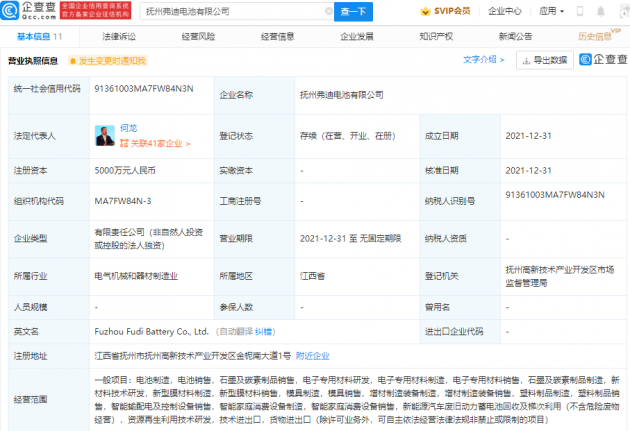Click 成立日期 value 2021-12-31
Screen dimensions: 630x431
tap(528, 136)
